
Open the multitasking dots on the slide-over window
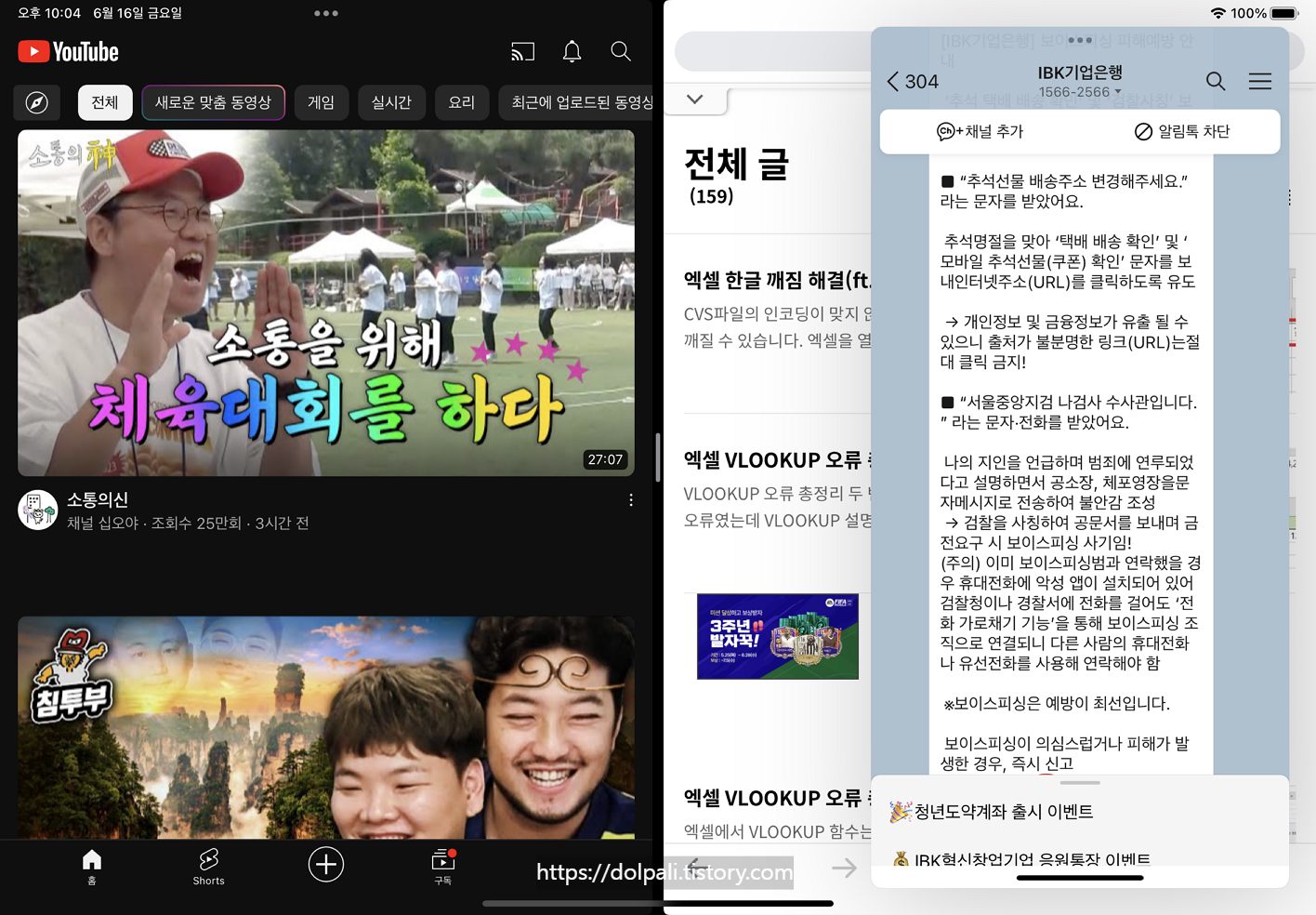click(x=1080, y=40)
